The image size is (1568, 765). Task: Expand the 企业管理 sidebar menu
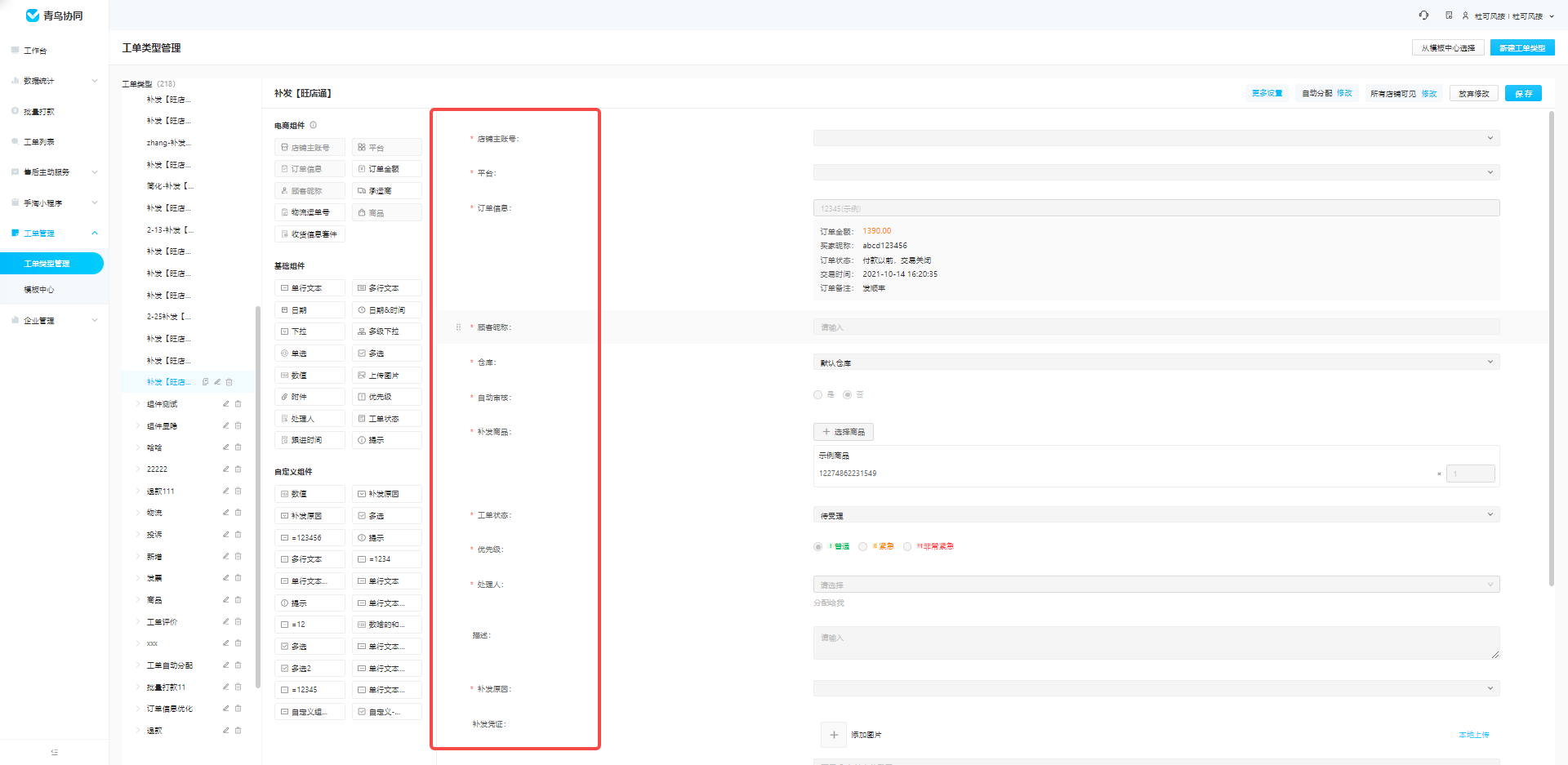(x=54, y=321)
